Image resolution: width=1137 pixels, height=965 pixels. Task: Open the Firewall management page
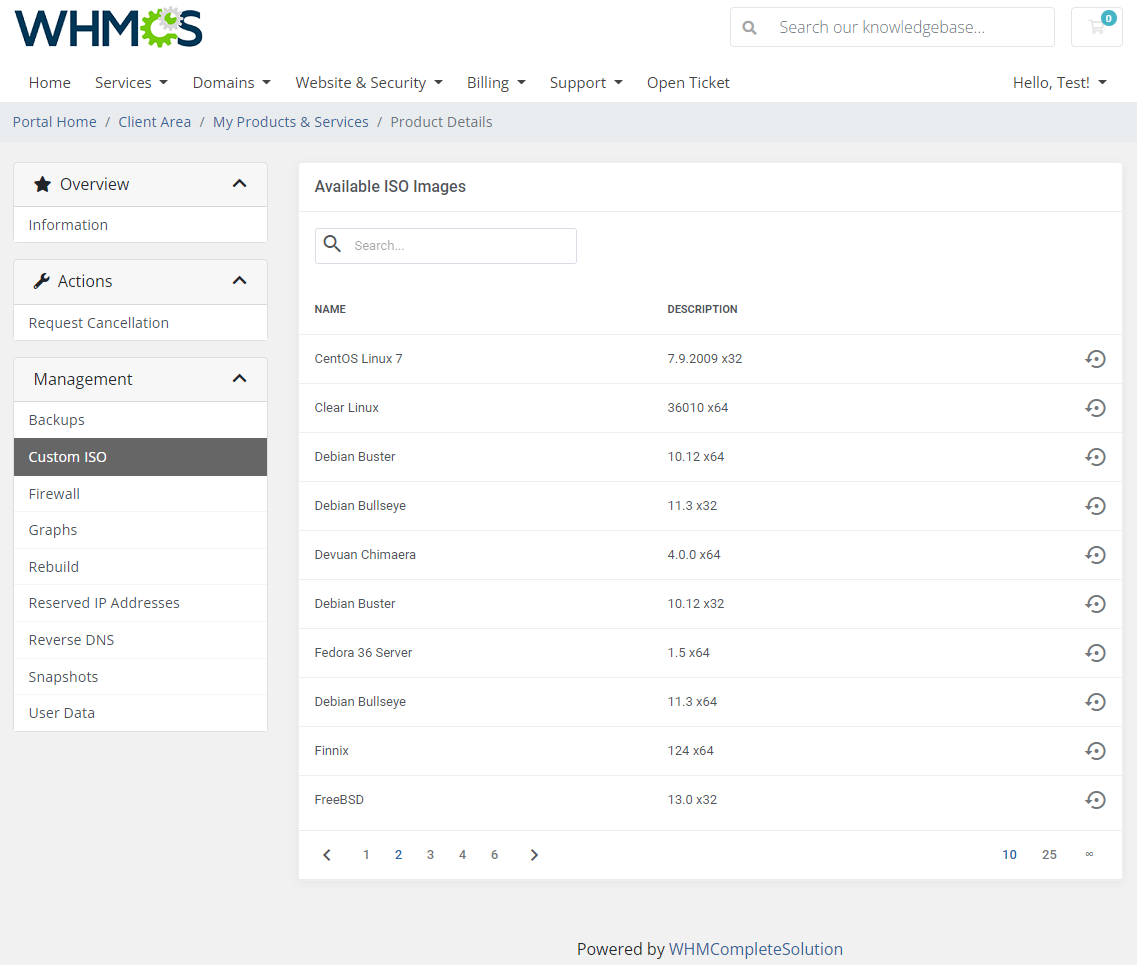(x=54, y=493)
